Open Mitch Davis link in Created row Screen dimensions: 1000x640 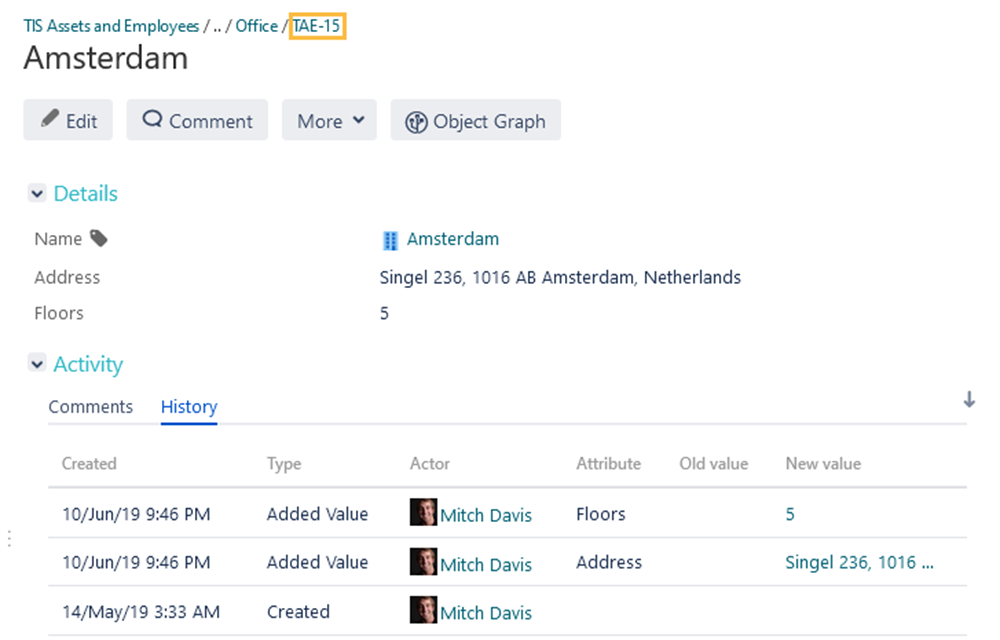486,613
